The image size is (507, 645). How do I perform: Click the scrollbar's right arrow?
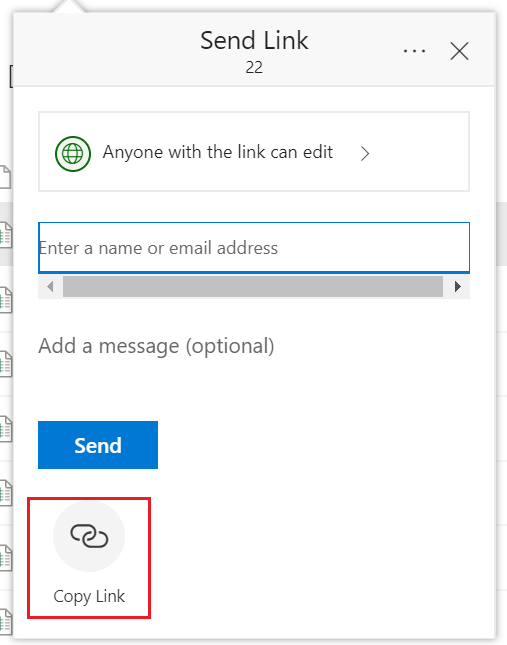(457, 286)
